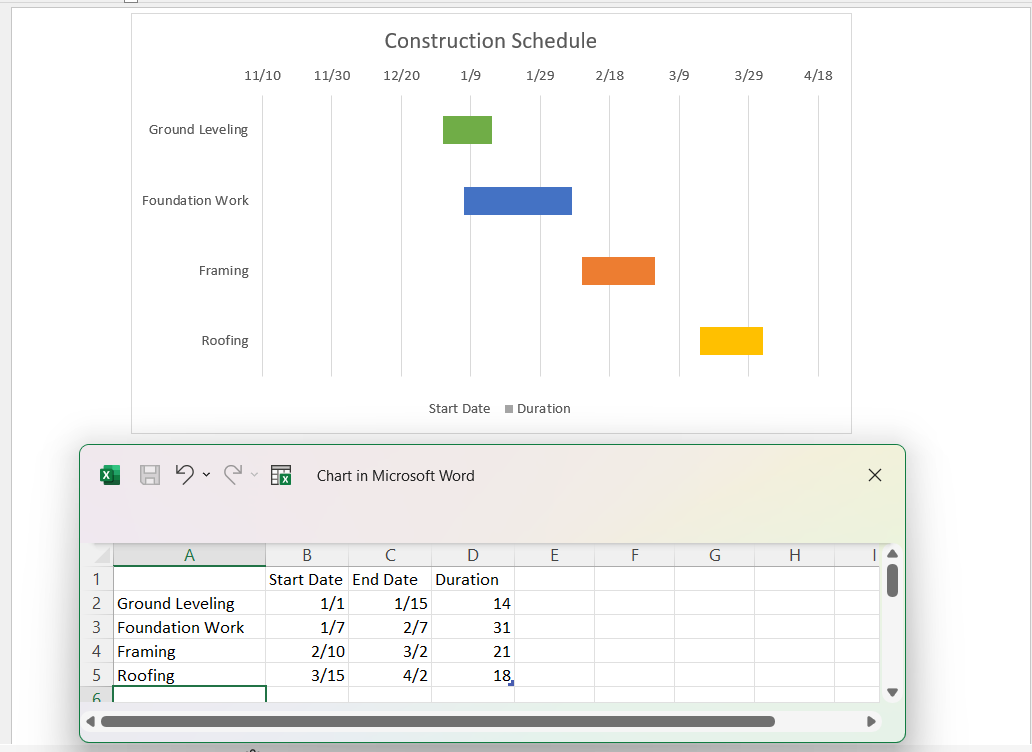Select column C header
This screenshot has width=1032, height=752.
point(390,555)
